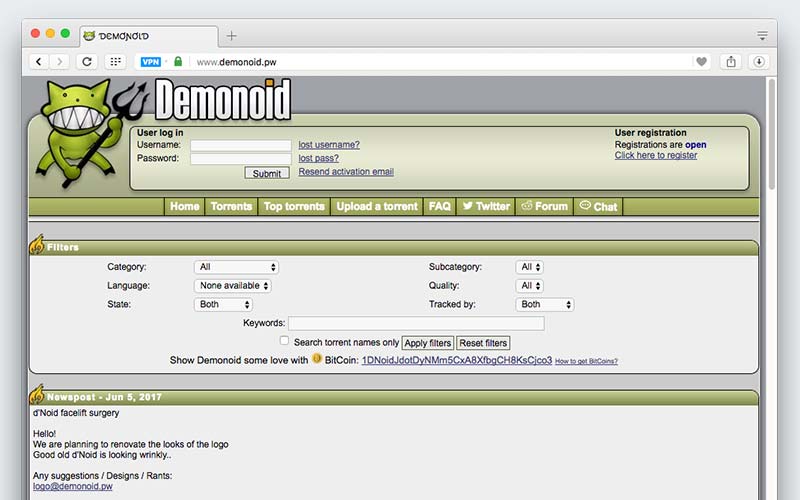Click here to register link

pyautogui.click(x=656, y=155)
